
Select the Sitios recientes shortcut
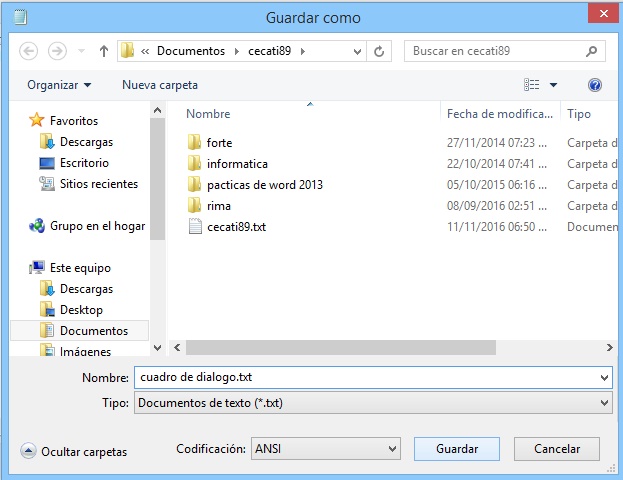(98, 184)
